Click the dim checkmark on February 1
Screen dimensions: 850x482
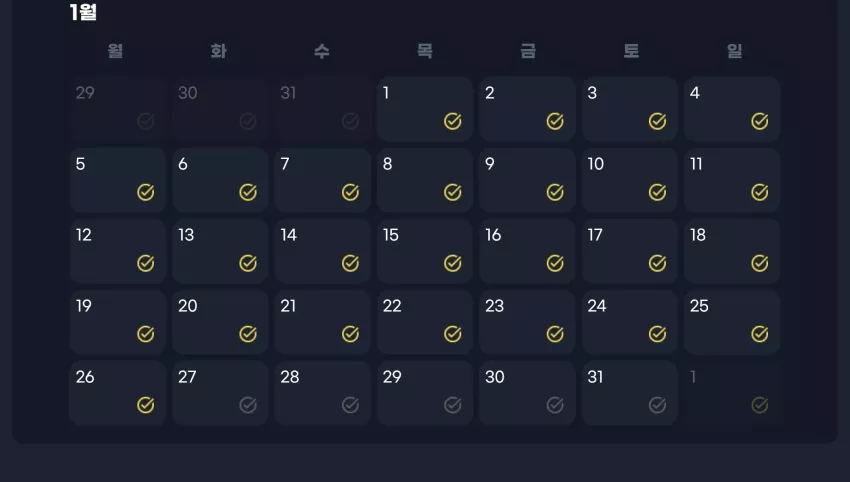click(x=759, y=405)
